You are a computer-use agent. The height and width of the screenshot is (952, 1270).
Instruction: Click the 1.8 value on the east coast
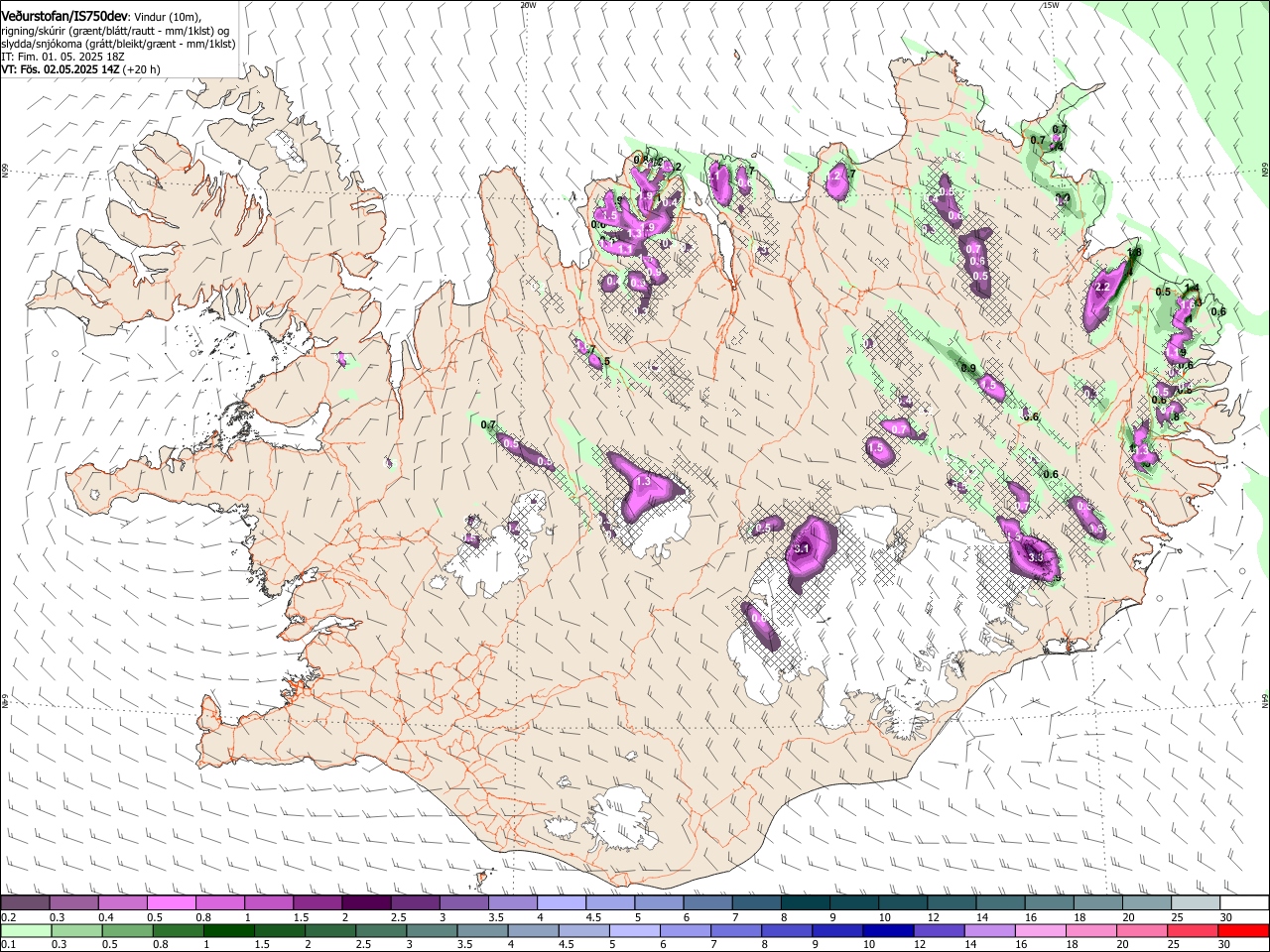pos(1135,253)
